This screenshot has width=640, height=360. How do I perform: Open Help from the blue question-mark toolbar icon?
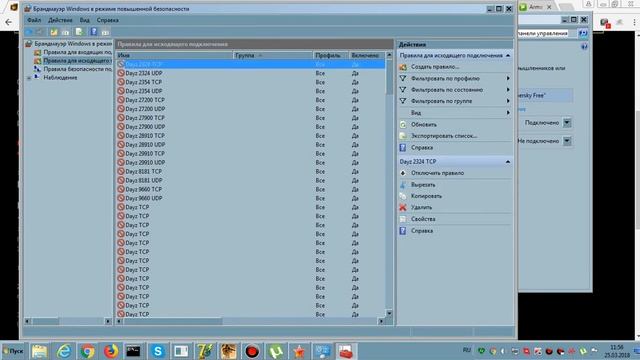pos(93,32)
